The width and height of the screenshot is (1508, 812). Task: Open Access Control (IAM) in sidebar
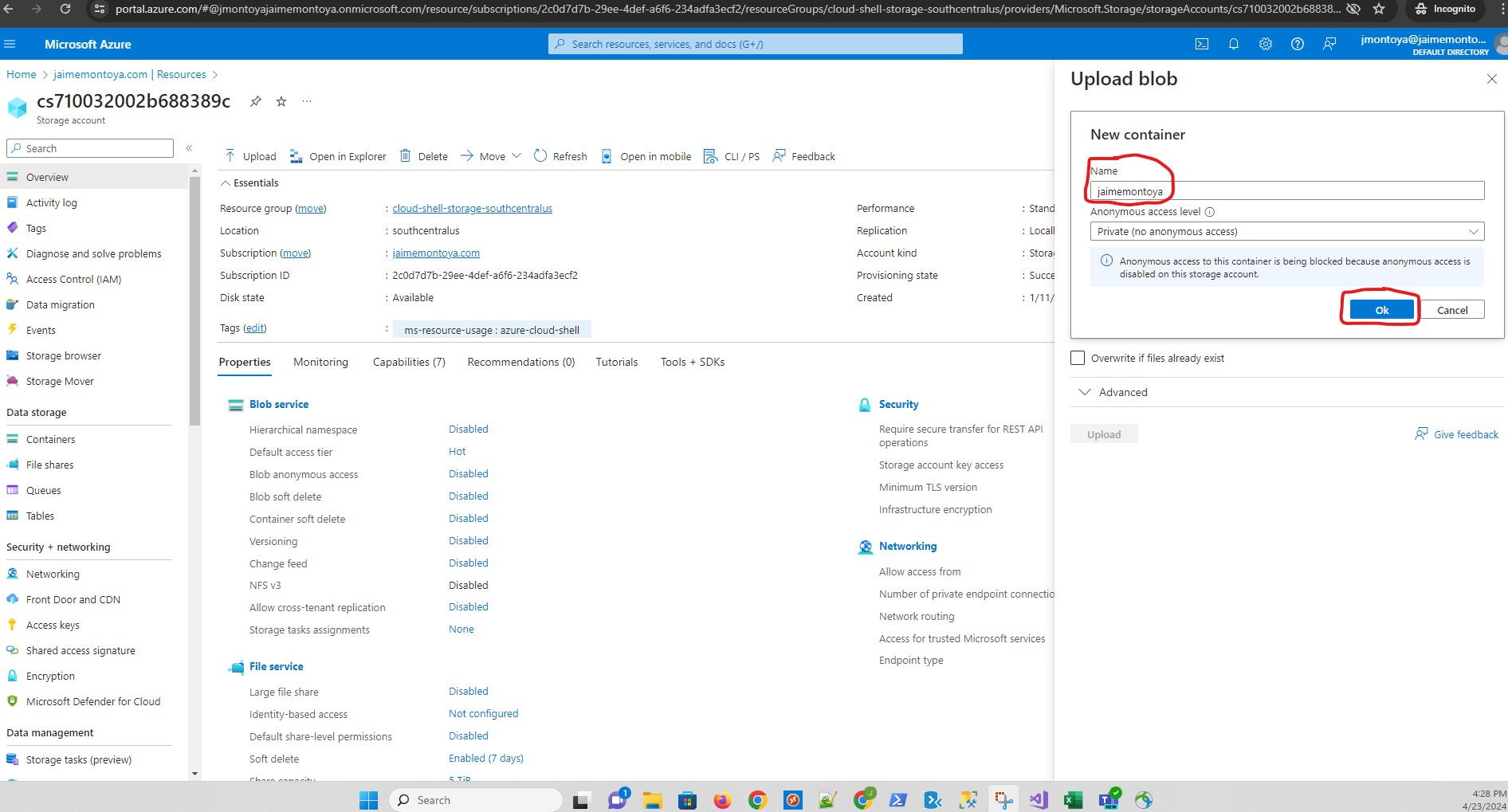[x=73, y=279]
